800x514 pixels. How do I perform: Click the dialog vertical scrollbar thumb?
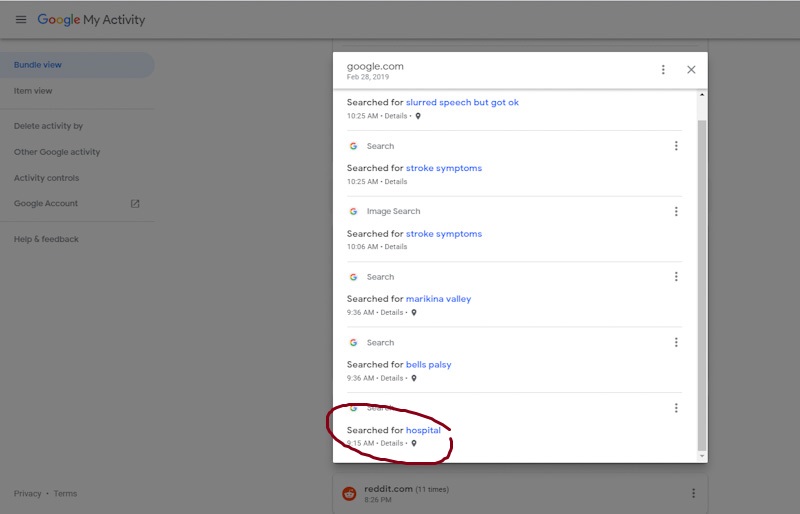[x=702, y=286]
